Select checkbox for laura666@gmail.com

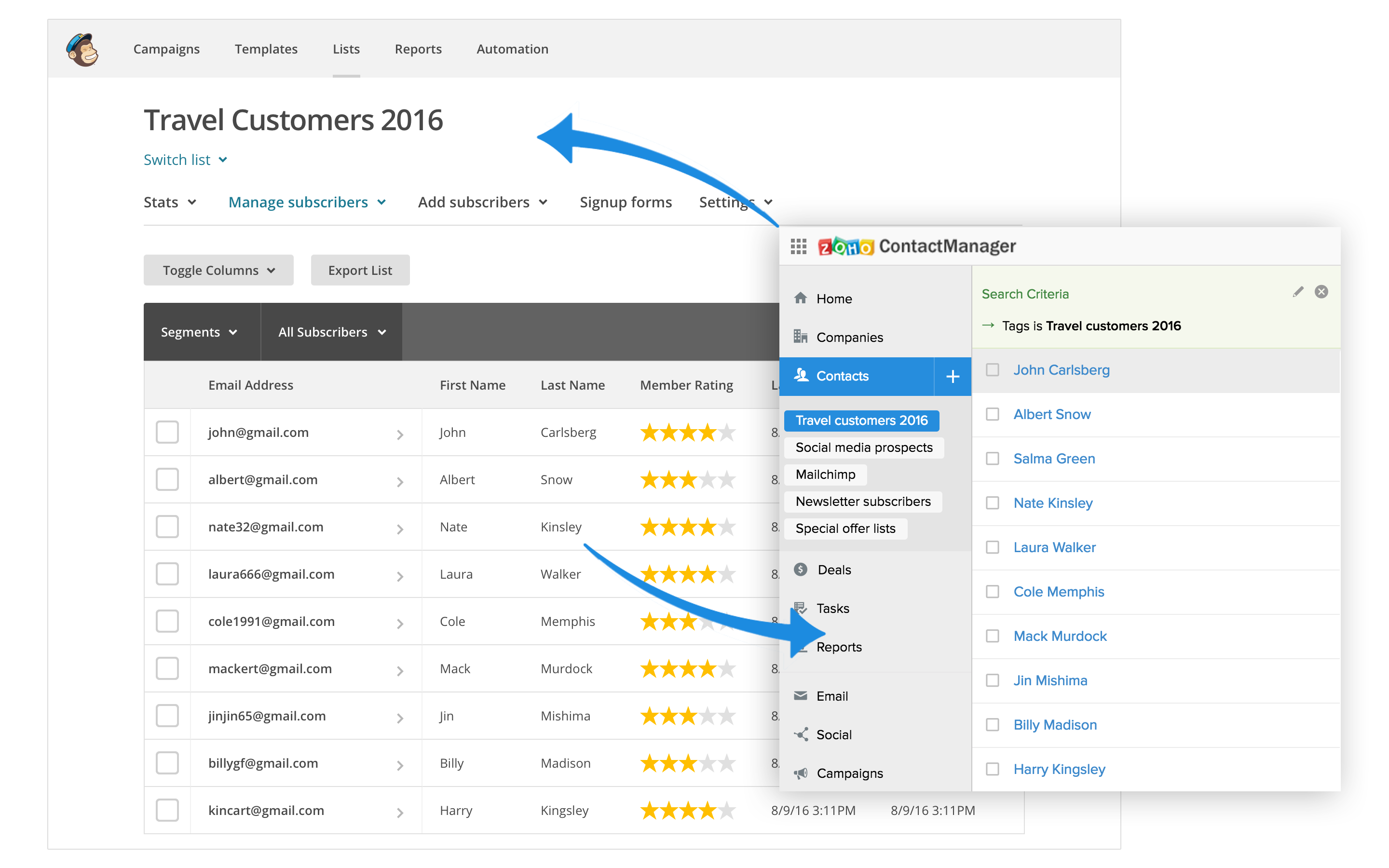[167, 574]
